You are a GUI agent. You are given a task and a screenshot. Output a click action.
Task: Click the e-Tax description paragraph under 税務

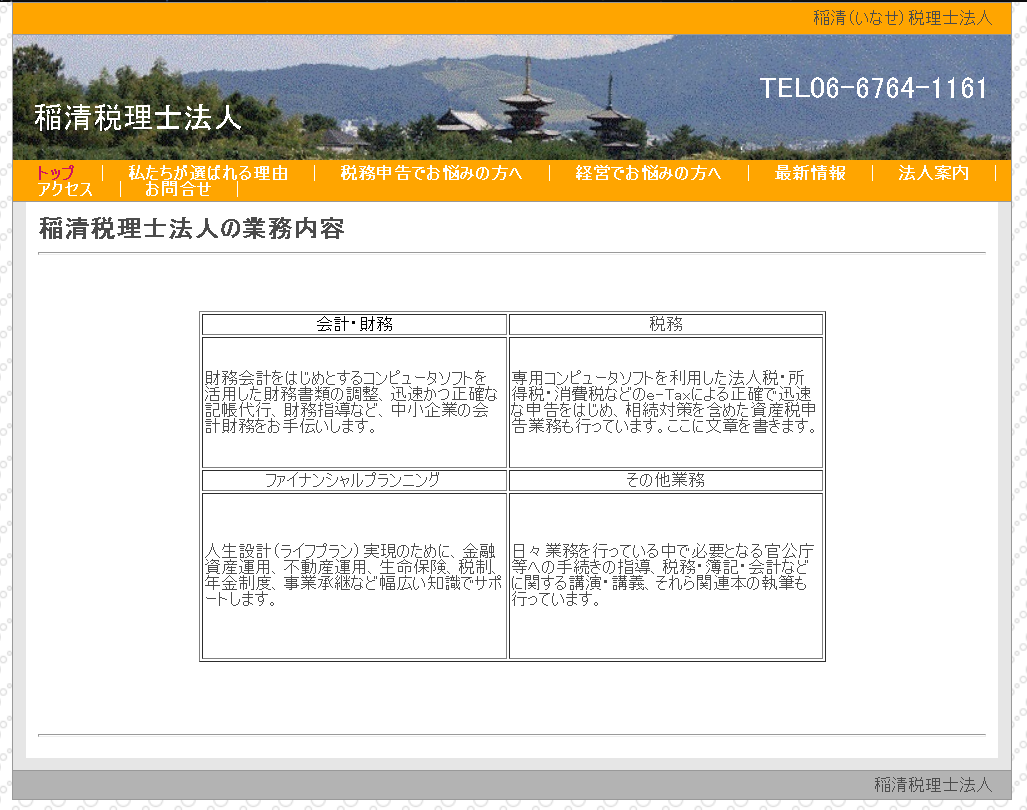tap(665, 402)
